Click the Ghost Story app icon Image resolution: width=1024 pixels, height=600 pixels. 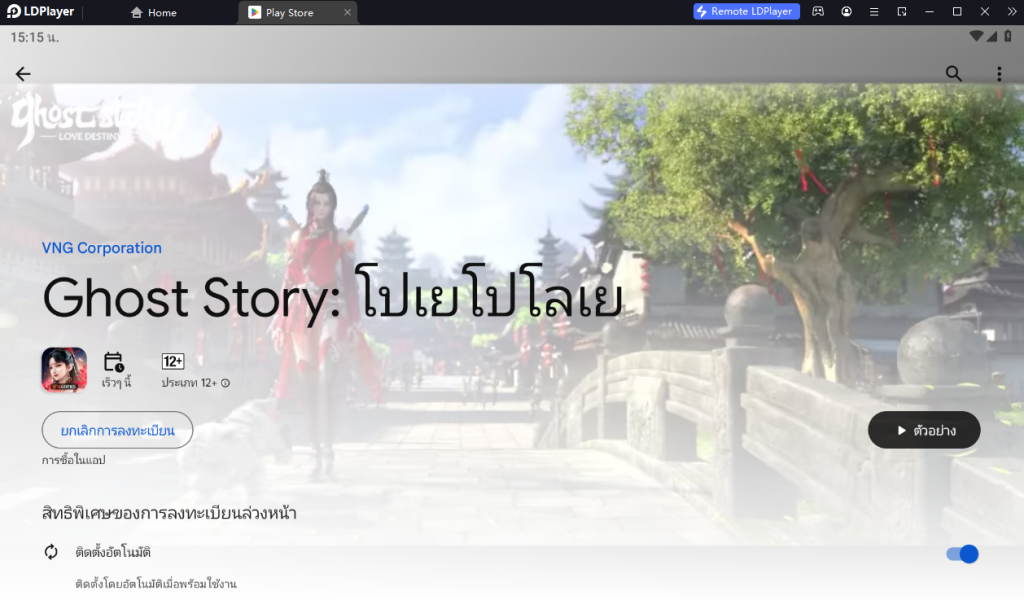(64, 370)
